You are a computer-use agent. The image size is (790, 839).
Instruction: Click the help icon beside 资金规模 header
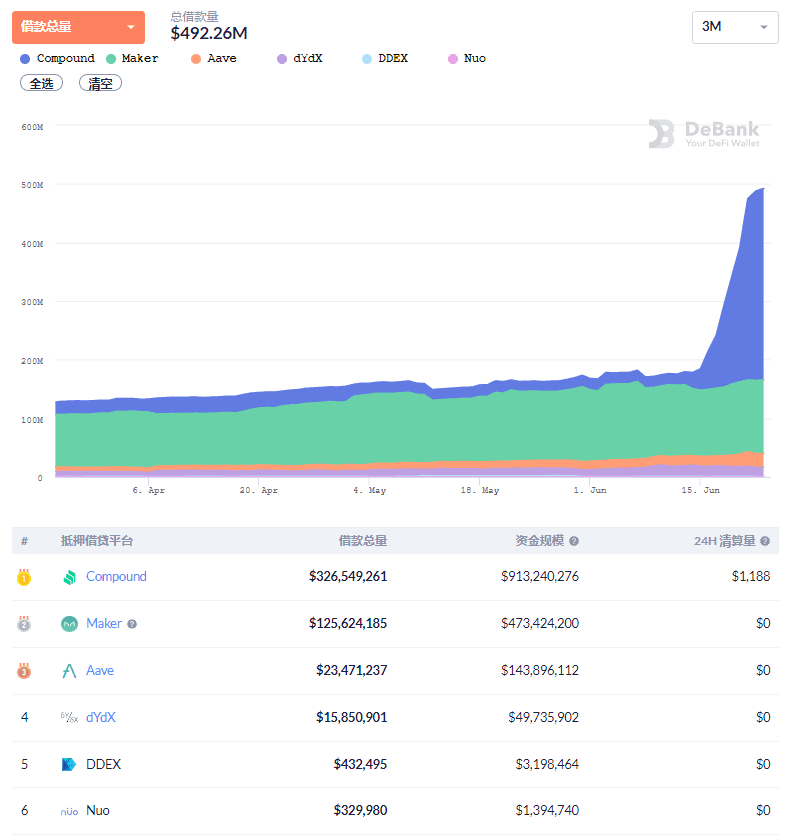(x=574, y=541)
